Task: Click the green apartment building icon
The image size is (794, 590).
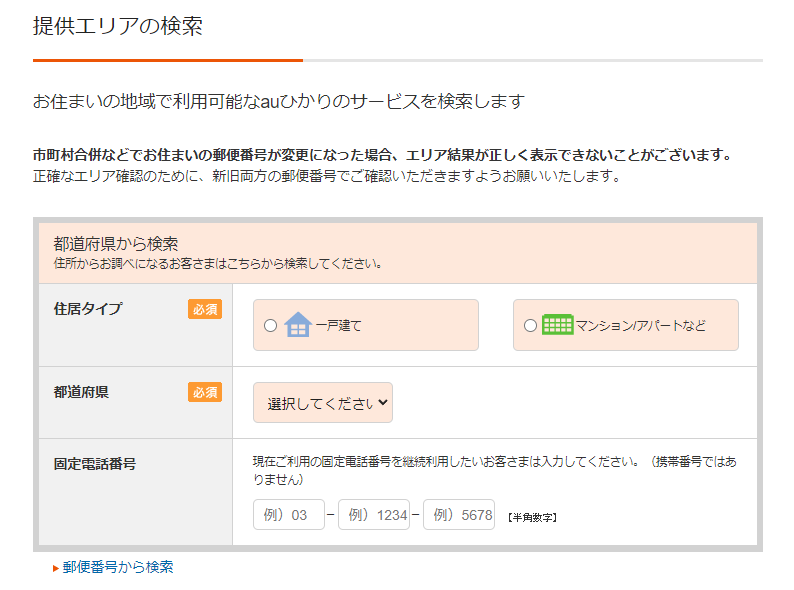Action: [x=557, y=325]
